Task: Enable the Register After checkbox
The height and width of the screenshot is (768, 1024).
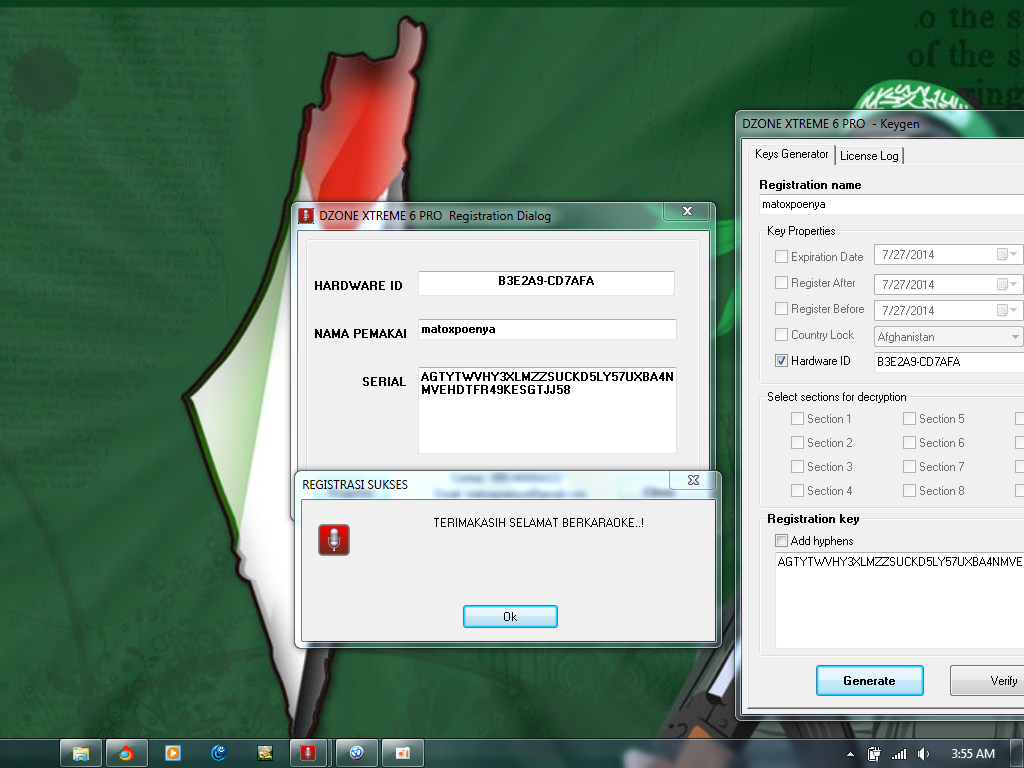Action: coord(781,283)
